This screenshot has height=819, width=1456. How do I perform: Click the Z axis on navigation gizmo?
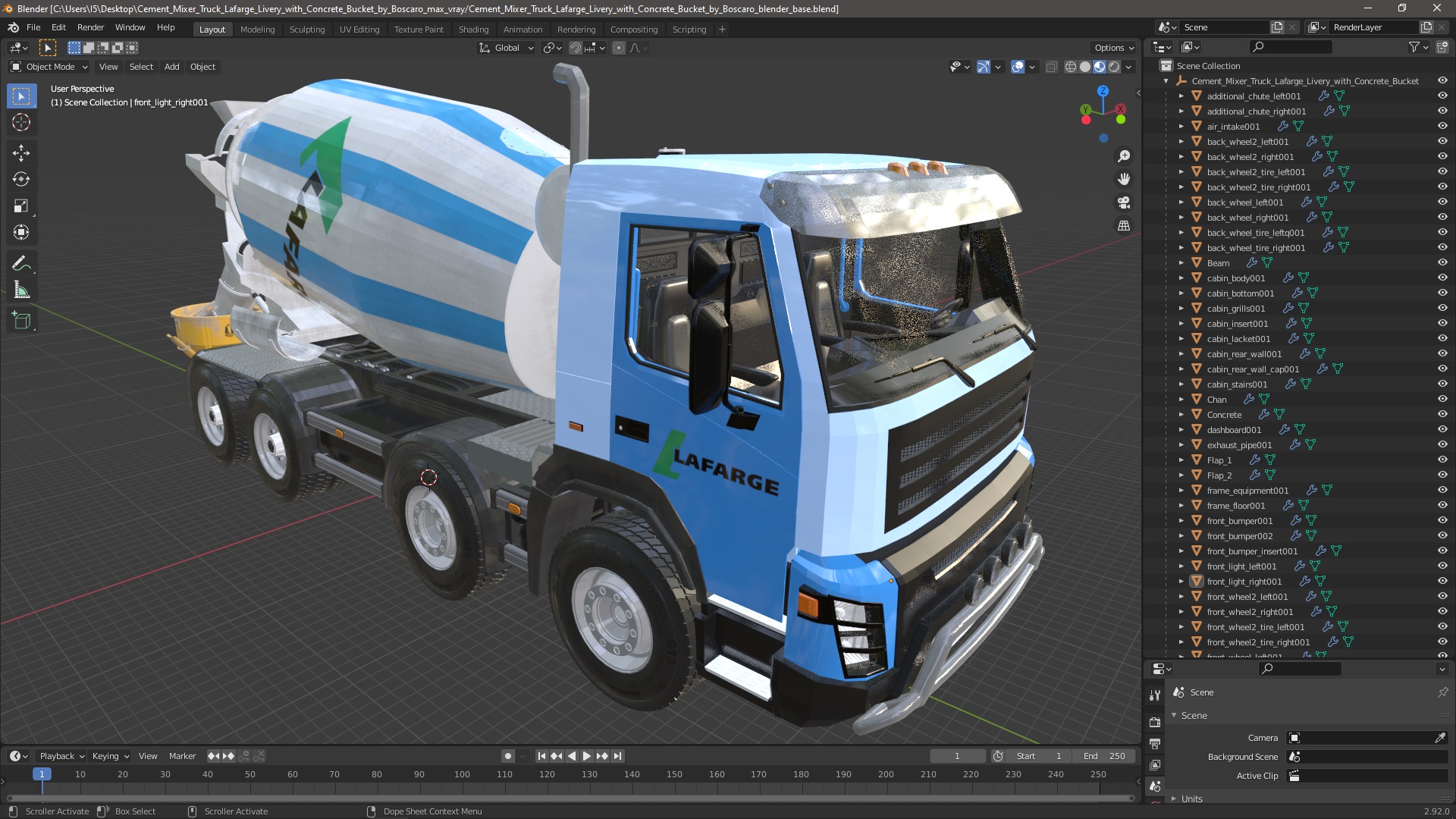(1103, 91)
